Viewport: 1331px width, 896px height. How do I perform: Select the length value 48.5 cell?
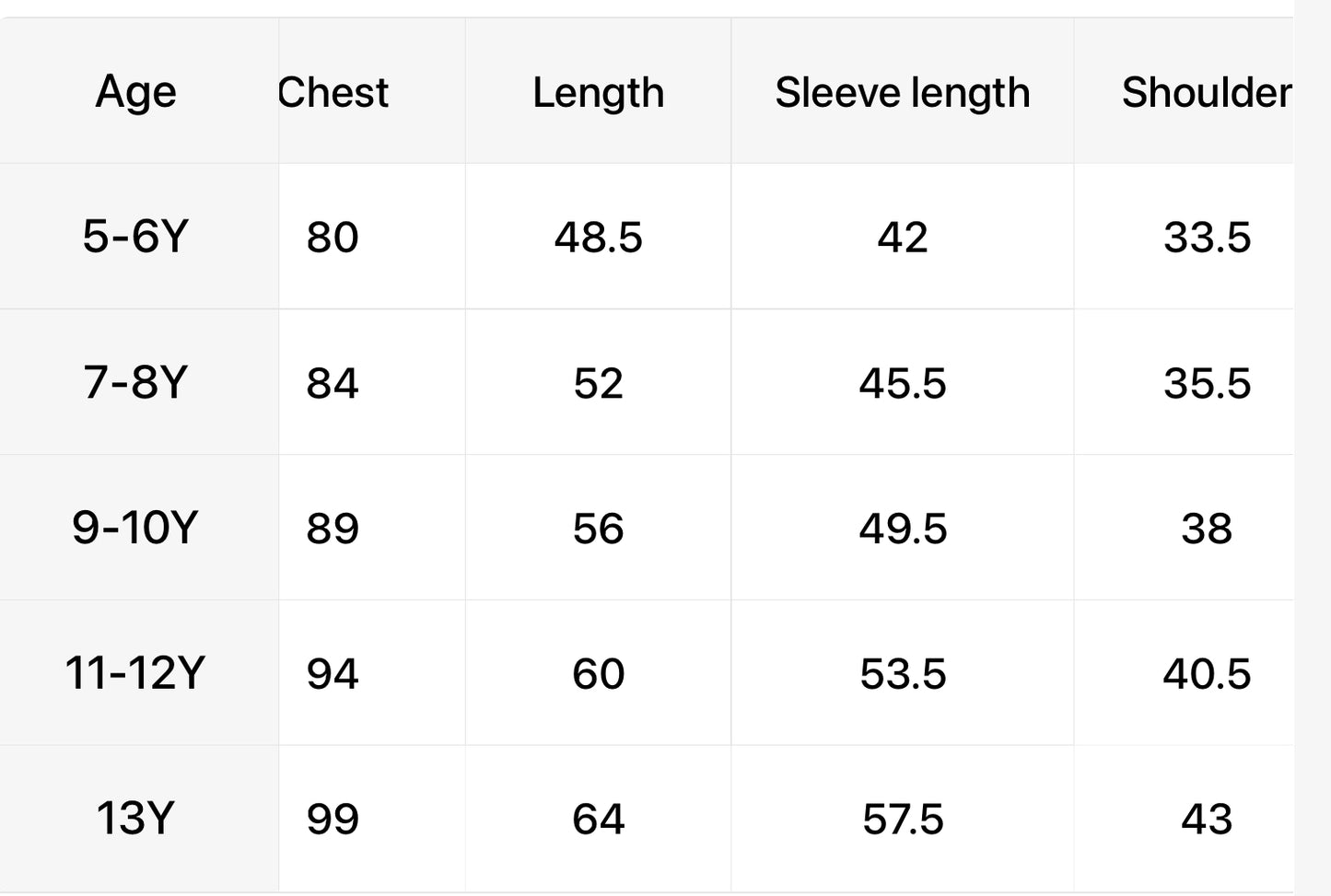[598, 238]
